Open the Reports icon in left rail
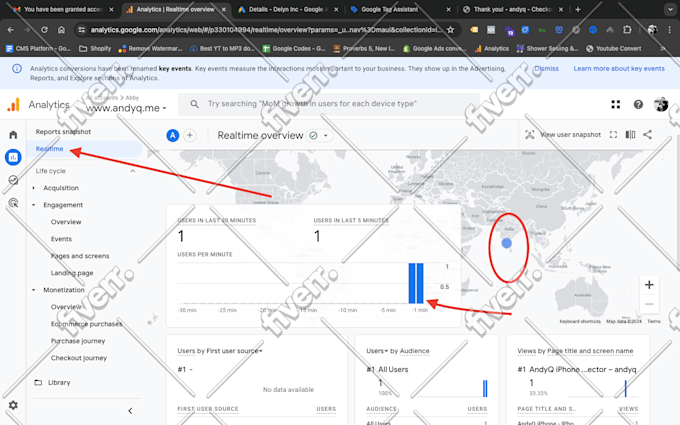The image size is (680, 425). tap(13, 157)
